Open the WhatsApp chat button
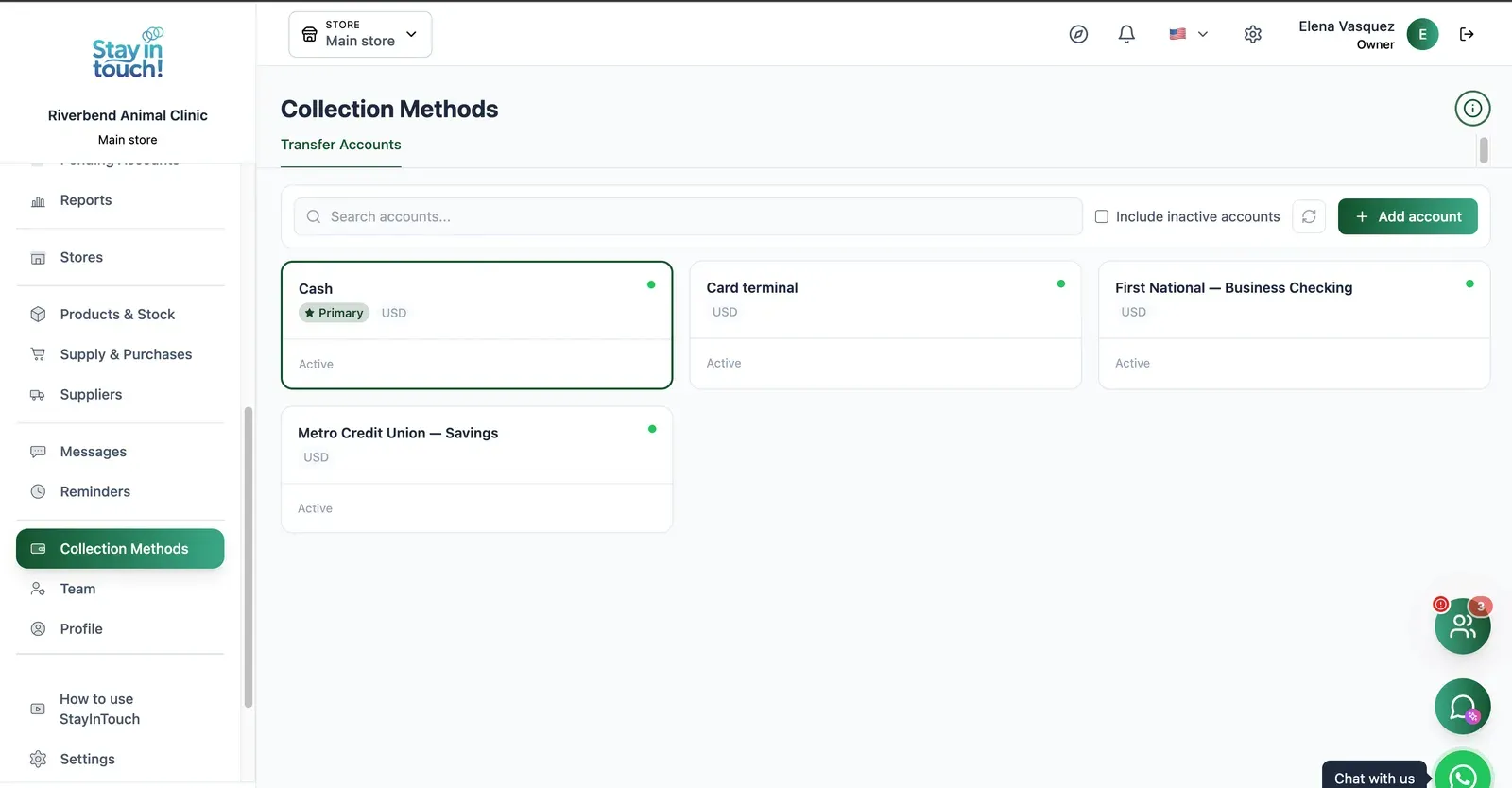The height and width of the screenshot is (788, 1512). click(1463, 776)
